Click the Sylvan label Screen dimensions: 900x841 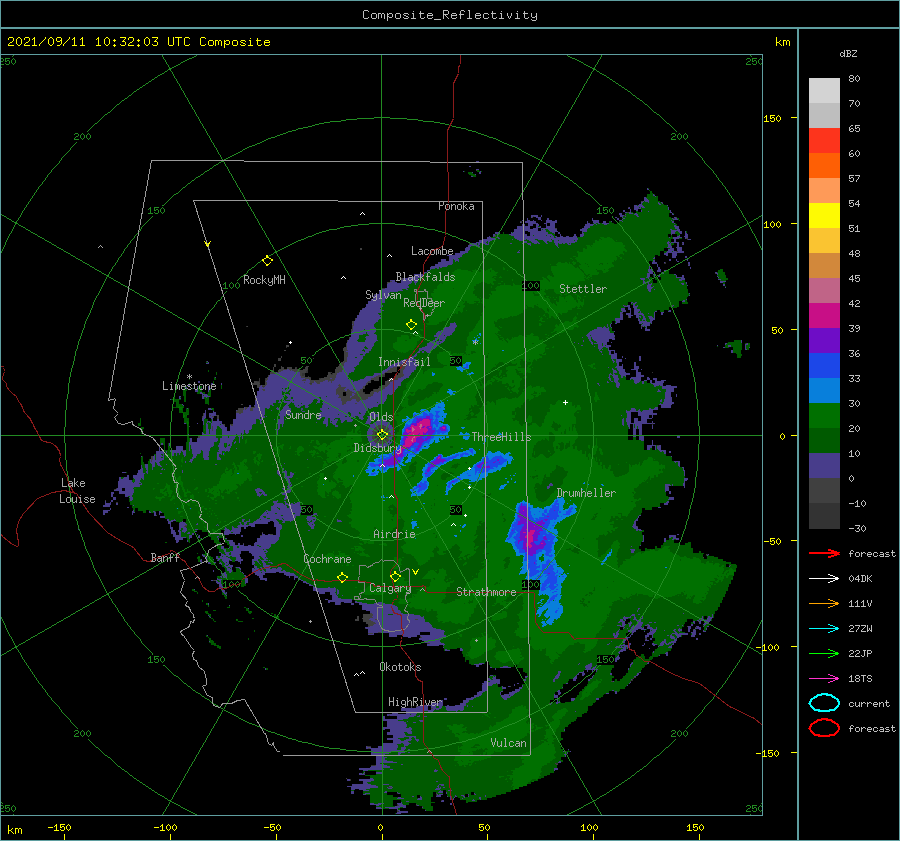383,295
